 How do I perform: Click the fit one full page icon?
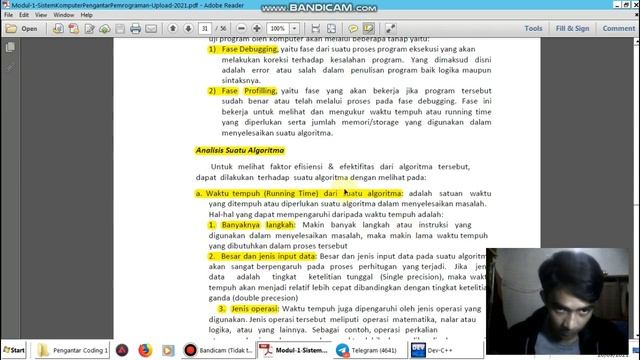331,29
